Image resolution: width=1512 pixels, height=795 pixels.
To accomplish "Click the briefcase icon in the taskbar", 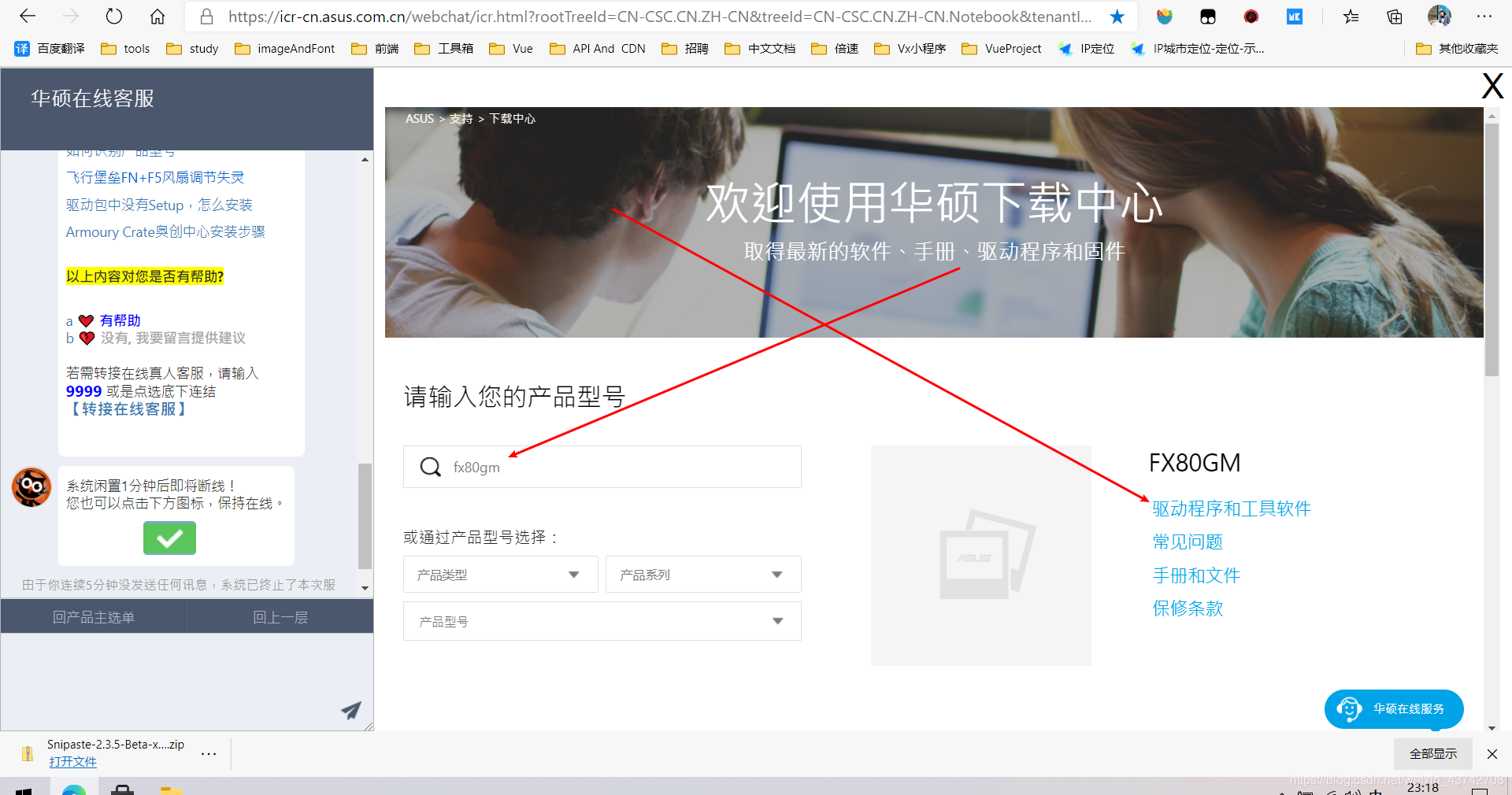I will tap(122, 789).
